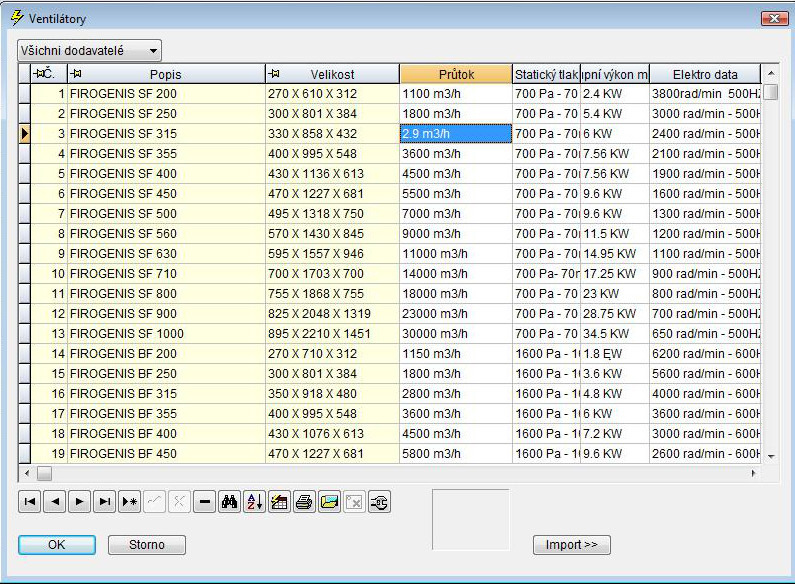795x584 pixels.
Task: Click the 3600 m3/h cell of BF 355
Action: click(456, 414)
